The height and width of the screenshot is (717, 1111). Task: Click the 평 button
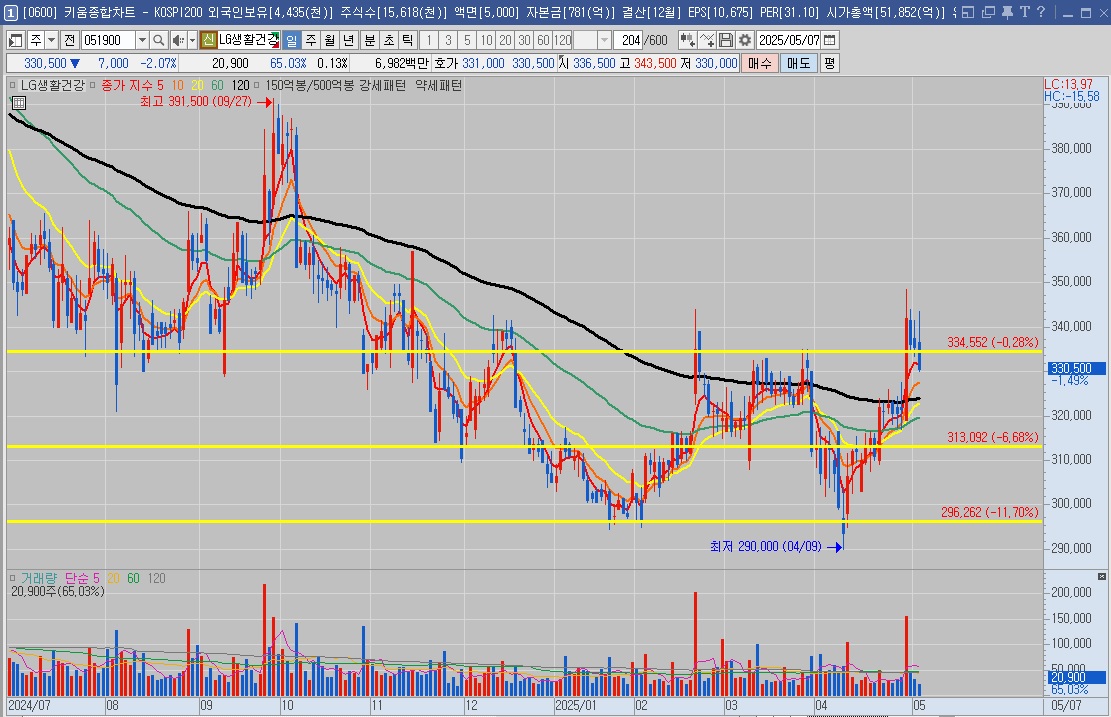click(x=830, y=63)
